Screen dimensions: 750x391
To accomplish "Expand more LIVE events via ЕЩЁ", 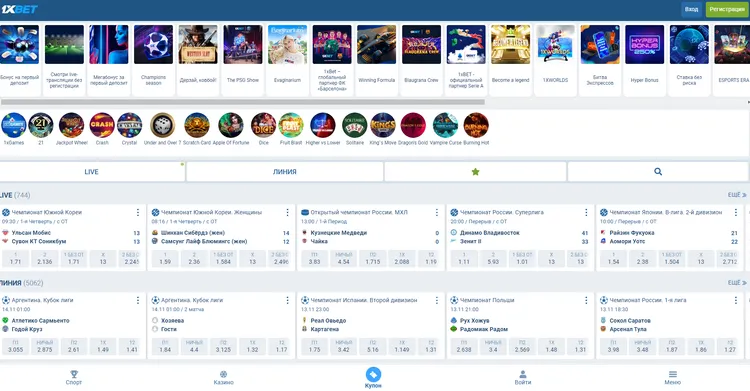I will 737,195.
